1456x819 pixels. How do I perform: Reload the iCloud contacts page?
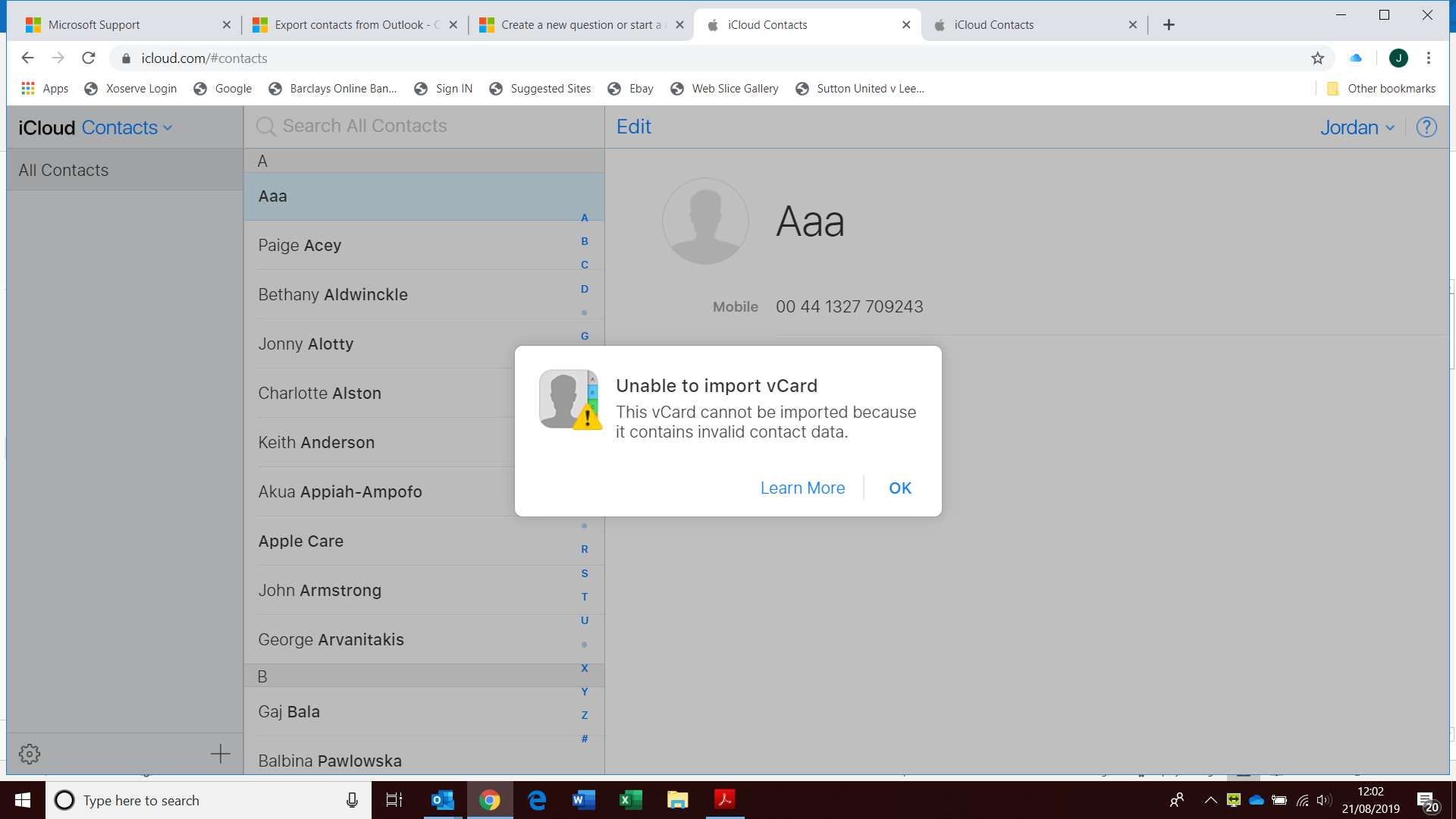click(89, 58)
